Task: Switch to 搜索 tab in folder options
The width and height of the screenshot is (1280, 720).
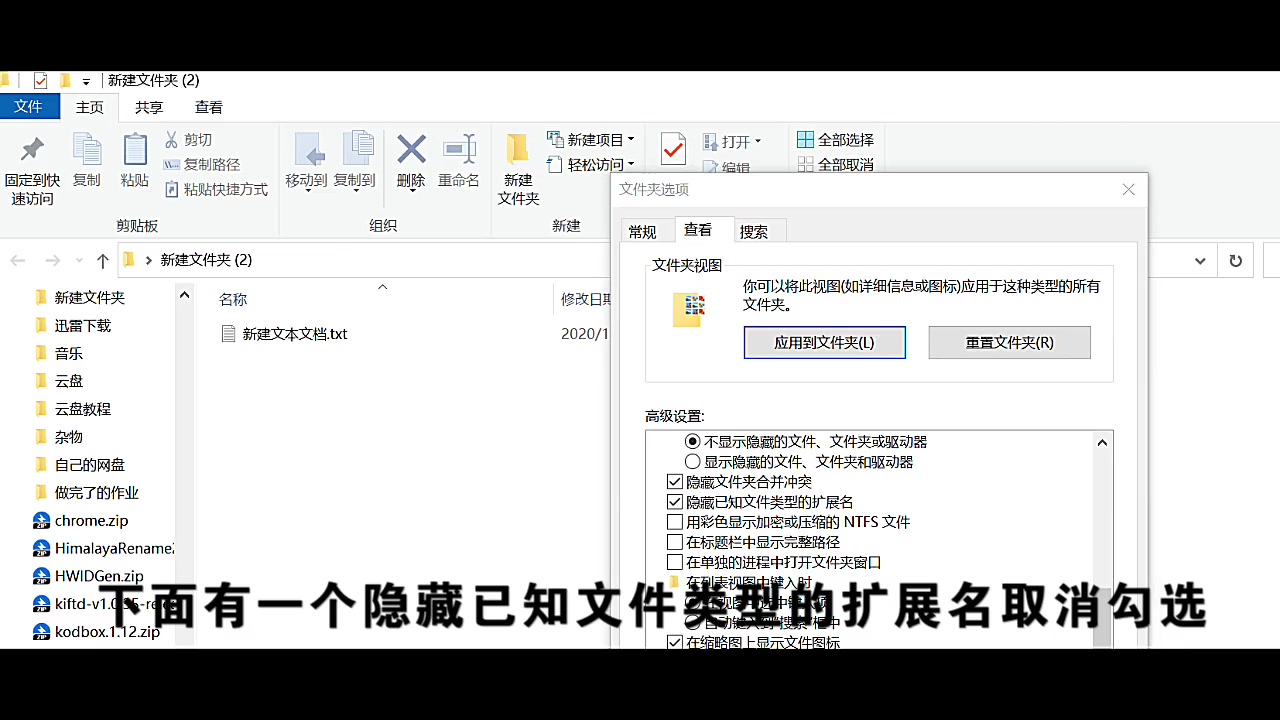Action: point(754,231)
